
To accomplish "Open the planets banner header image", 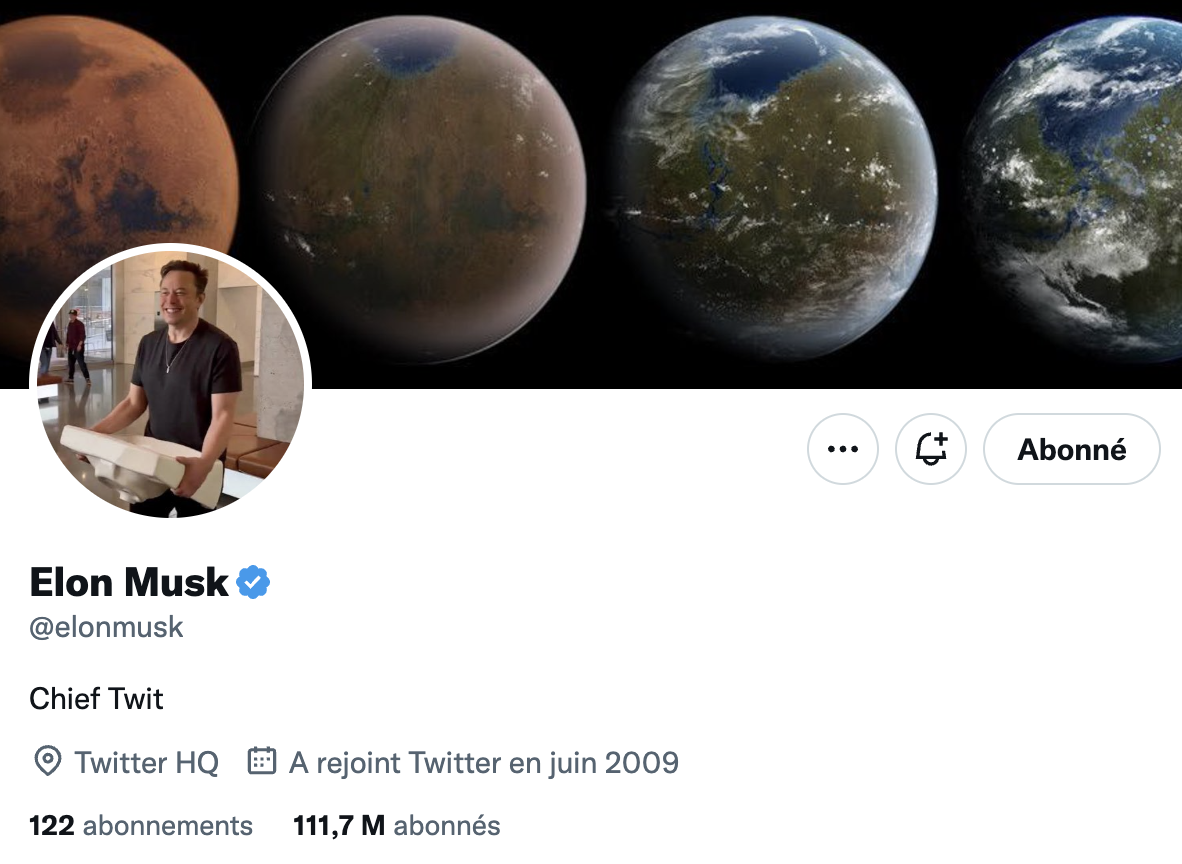I will tap(591, 195).
